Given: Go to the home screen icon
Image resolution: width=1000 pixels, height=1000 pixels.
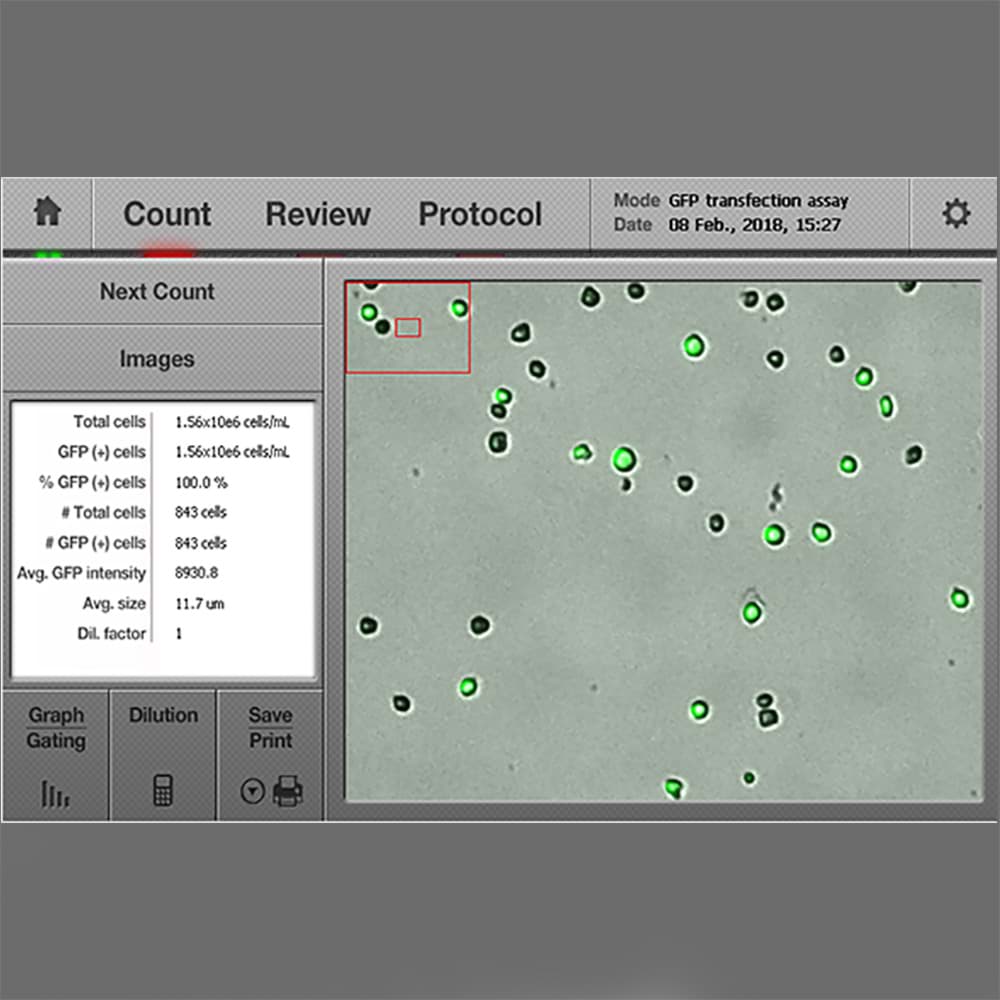Looking at the screenshot, I should tap(48, 212).
